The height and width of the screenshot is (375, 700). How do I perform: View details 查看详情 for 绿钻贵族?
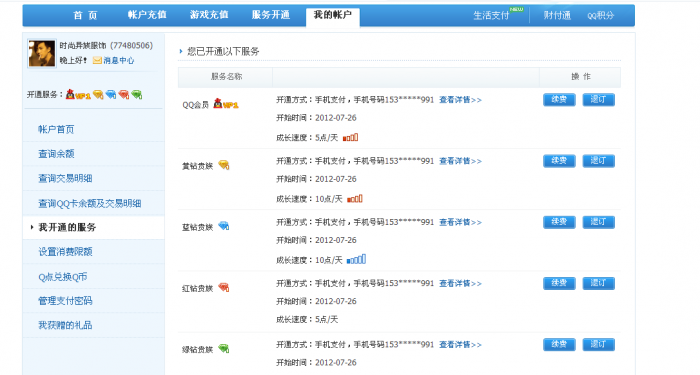pos(460,345)
